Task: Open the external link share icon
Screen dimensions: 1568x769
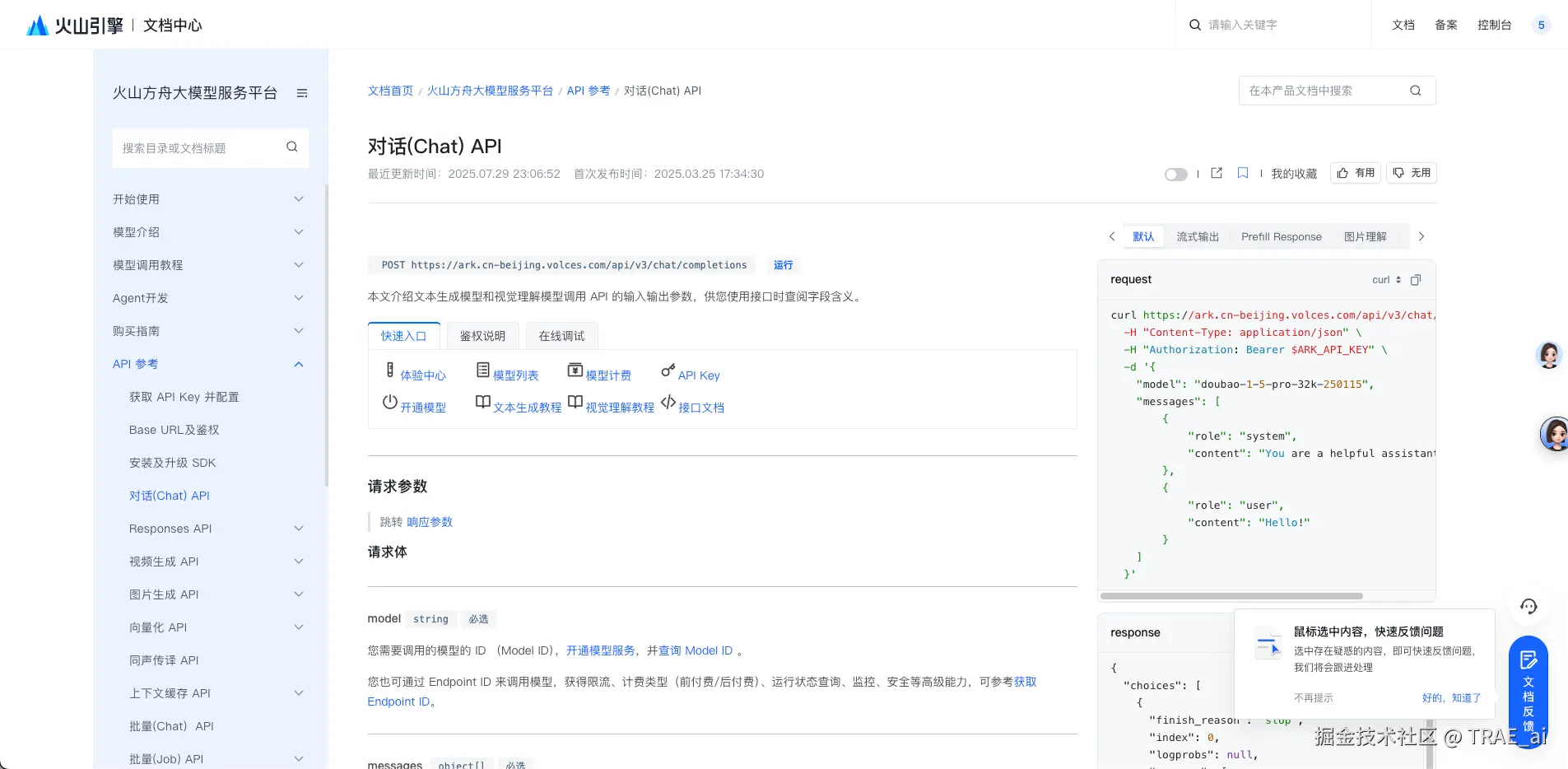Action: coord(1217,173)
